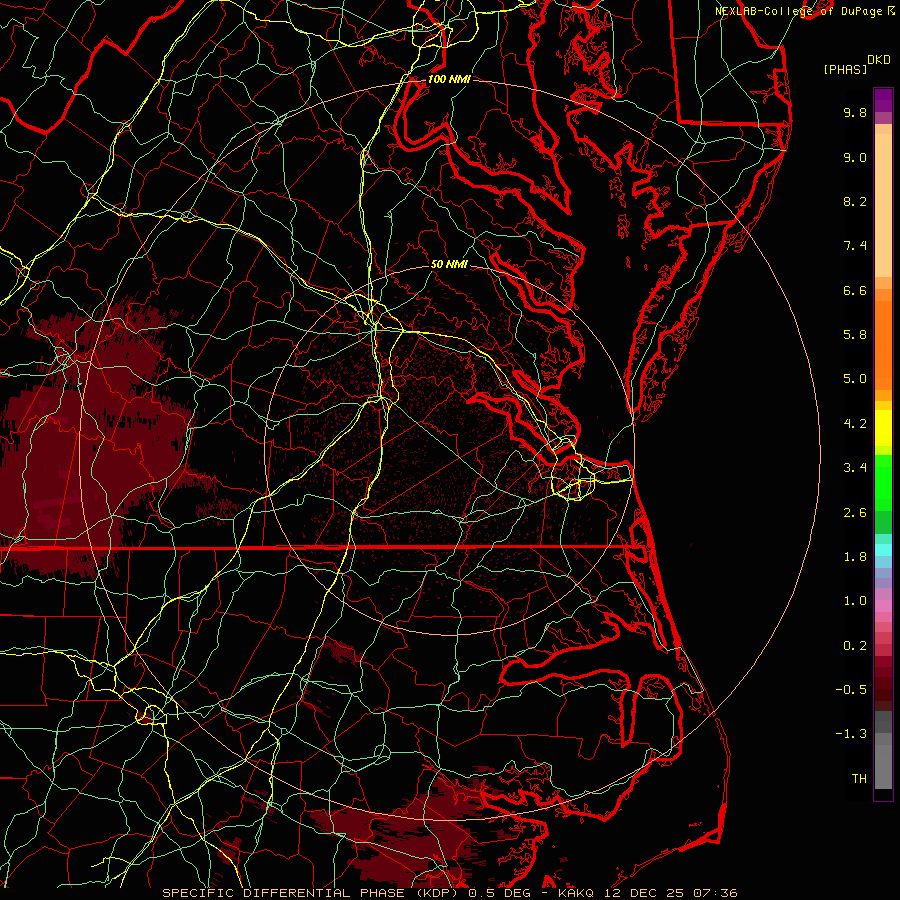
Task: Click the 0.5 DEG elevation text
Action: click(499, 893)
